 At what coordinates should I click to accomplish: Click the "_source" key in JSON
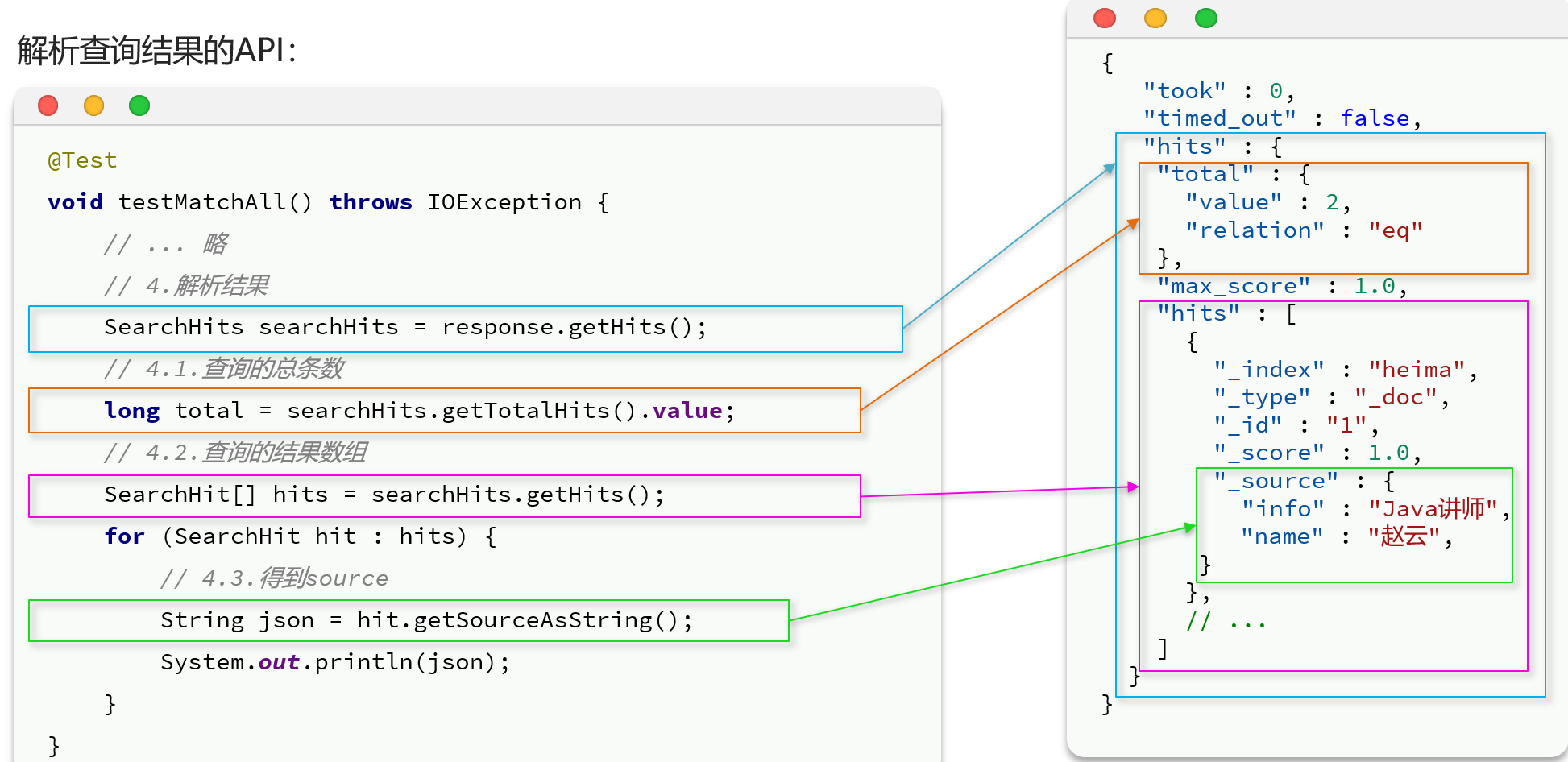[1276, 481]
